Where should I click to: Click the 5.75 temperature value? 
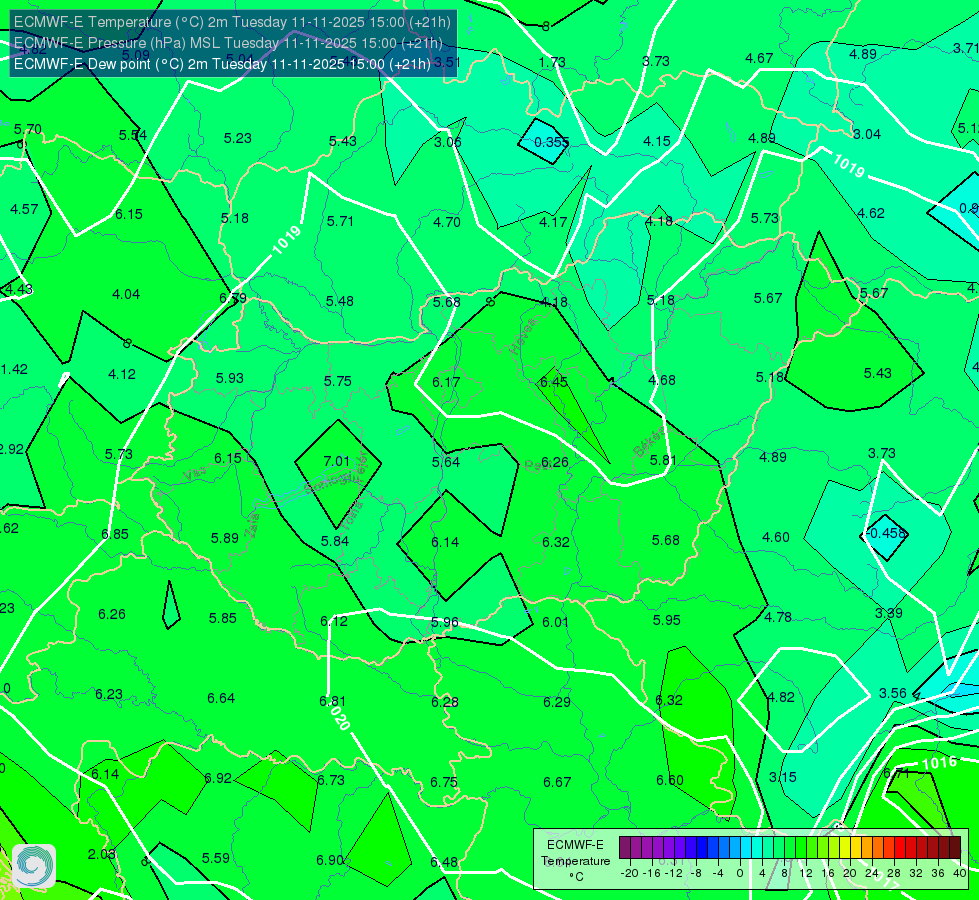tap(338, 381)
